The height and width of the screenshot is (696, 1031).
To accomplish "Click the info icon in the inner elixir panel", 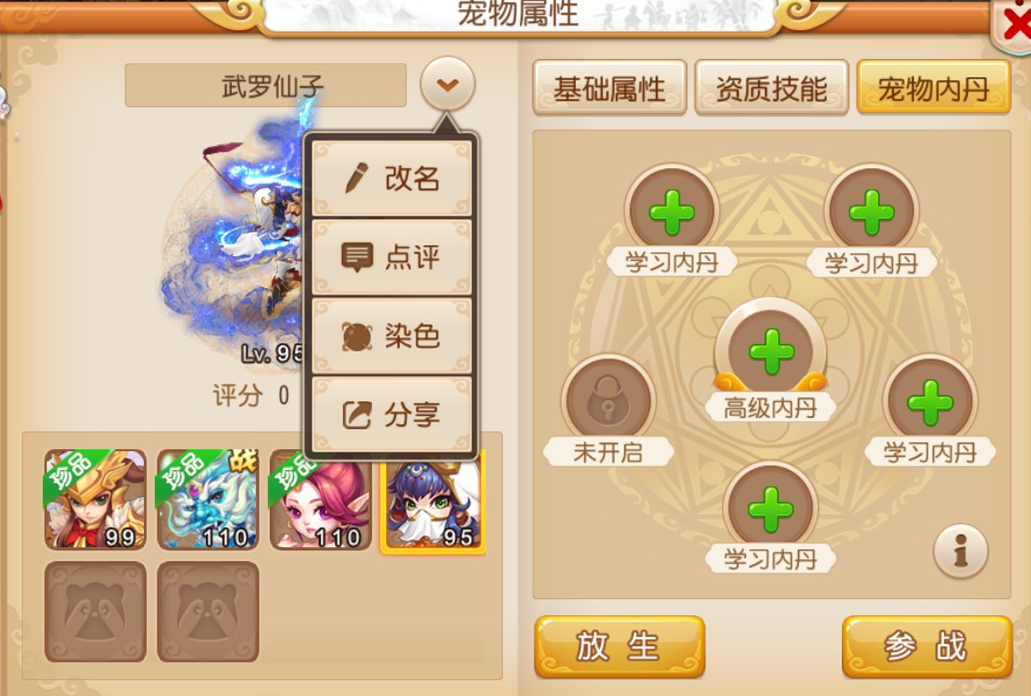I will point(960,551).
